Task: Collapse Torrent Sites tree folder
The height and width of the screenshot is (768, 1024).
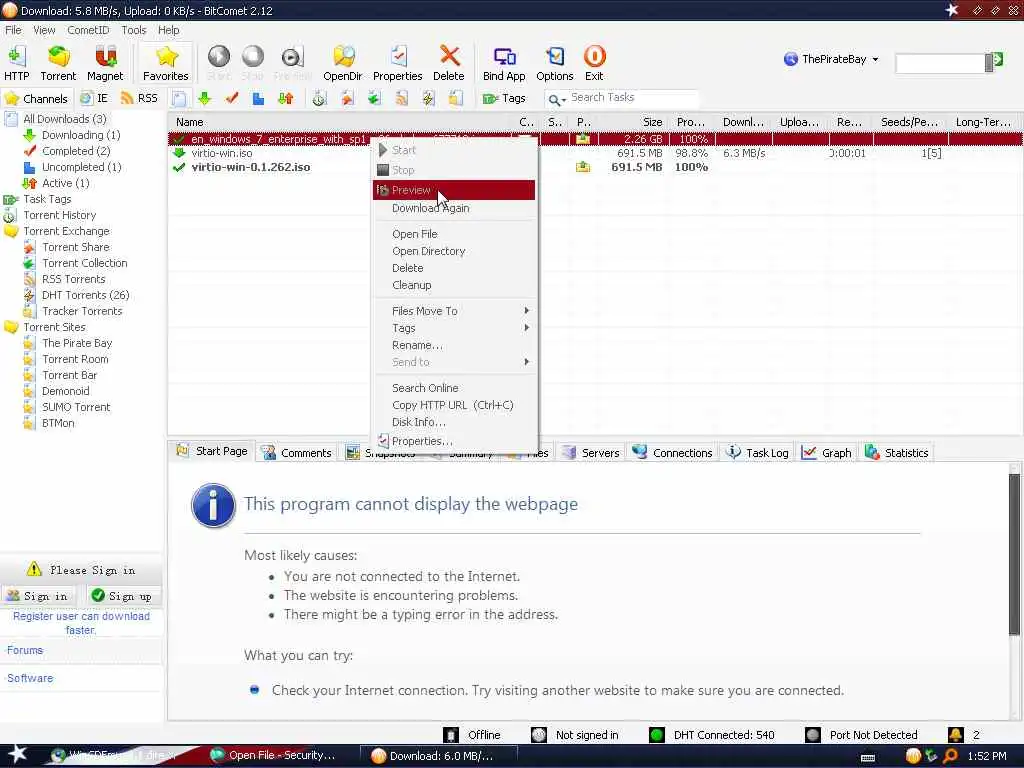Action: [11, 327]
